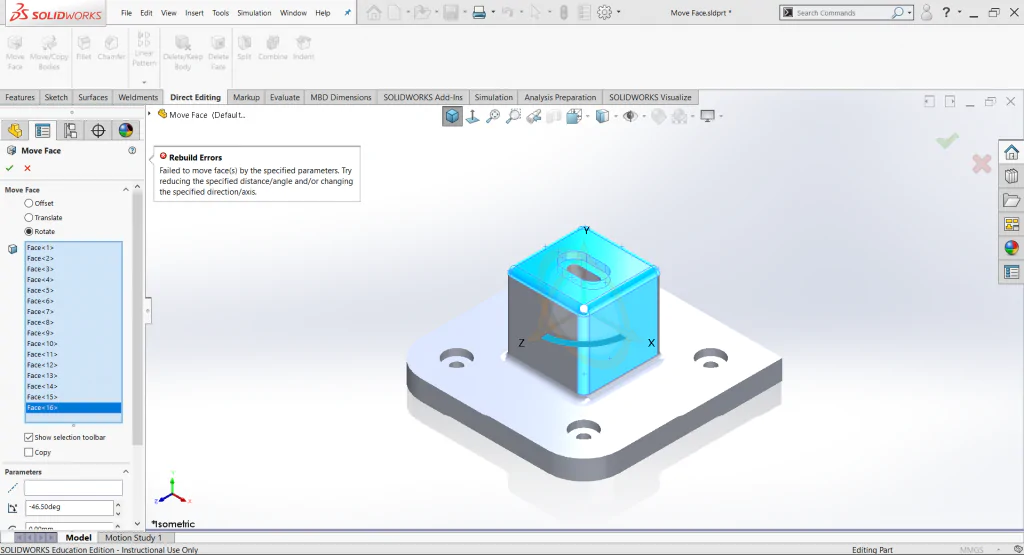Open File Explorer folder icon in task pane
This screenshot has width=1024, height=555.
1012,200
